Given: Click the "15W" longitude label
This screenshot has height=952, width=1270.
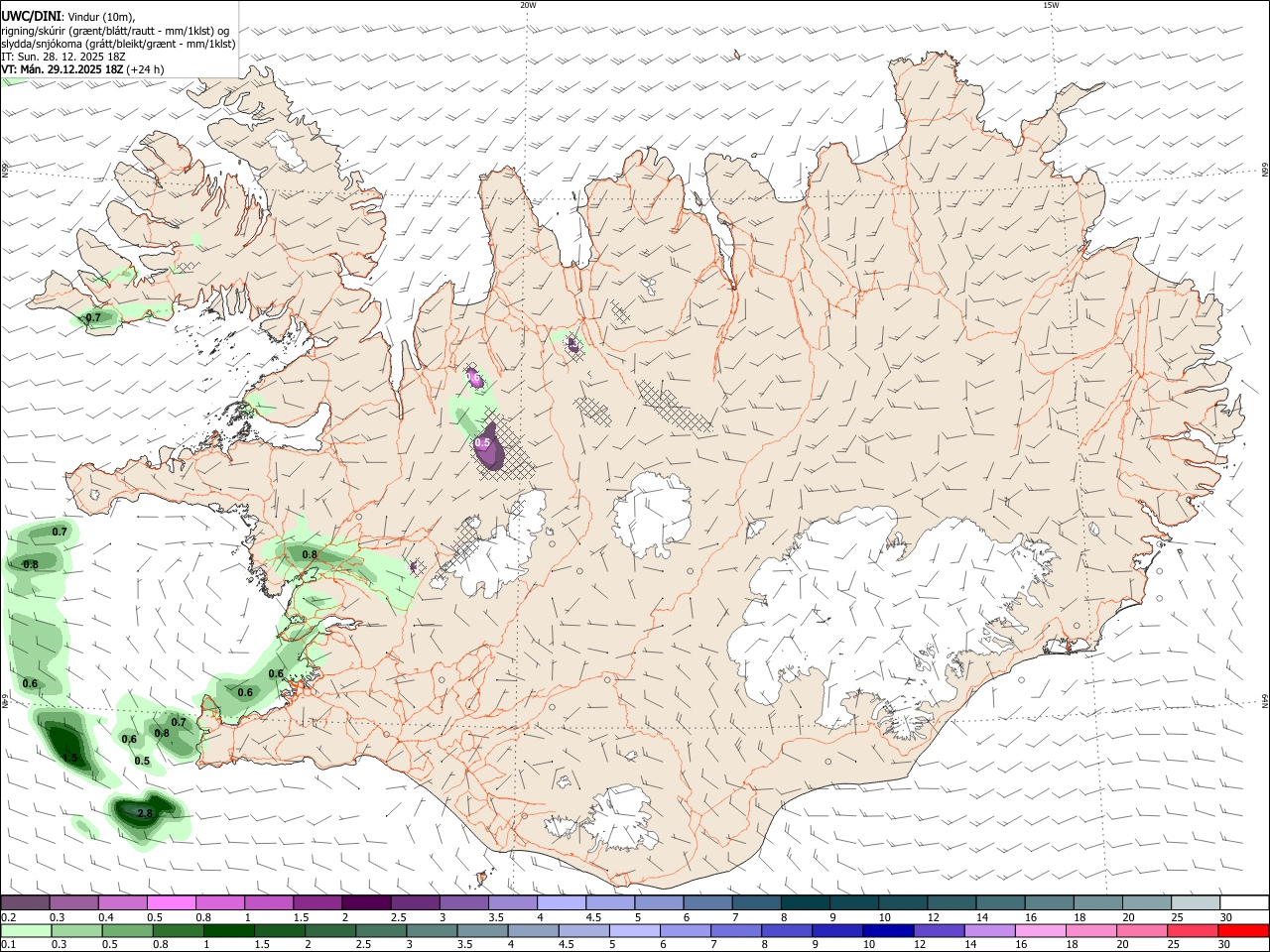Looking at the screenshot, I should pos(1051,5).
